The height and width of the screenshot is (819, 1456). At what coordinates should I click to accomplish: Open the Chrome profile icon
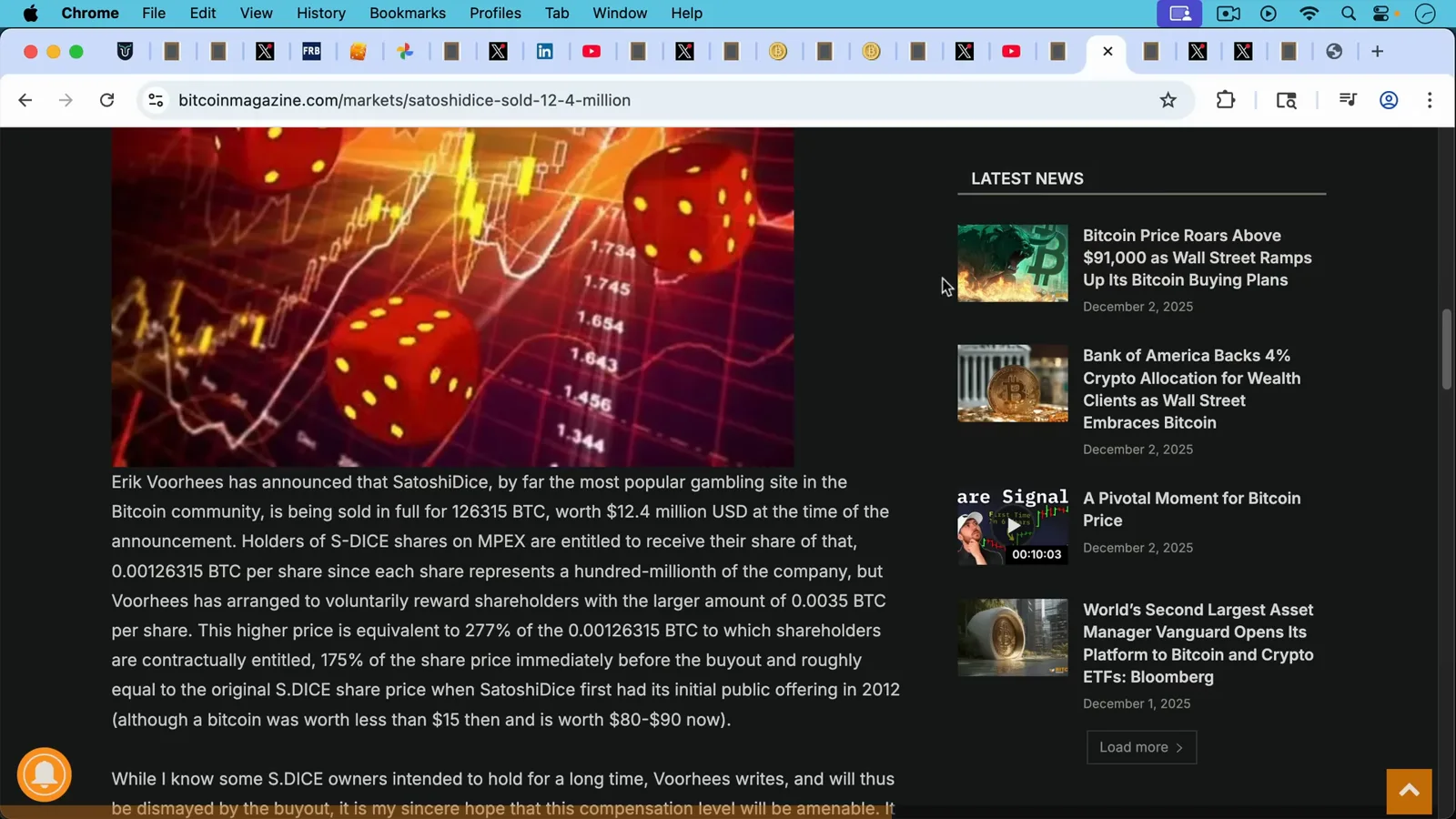pyautogui.click(x=1389, y=100)
